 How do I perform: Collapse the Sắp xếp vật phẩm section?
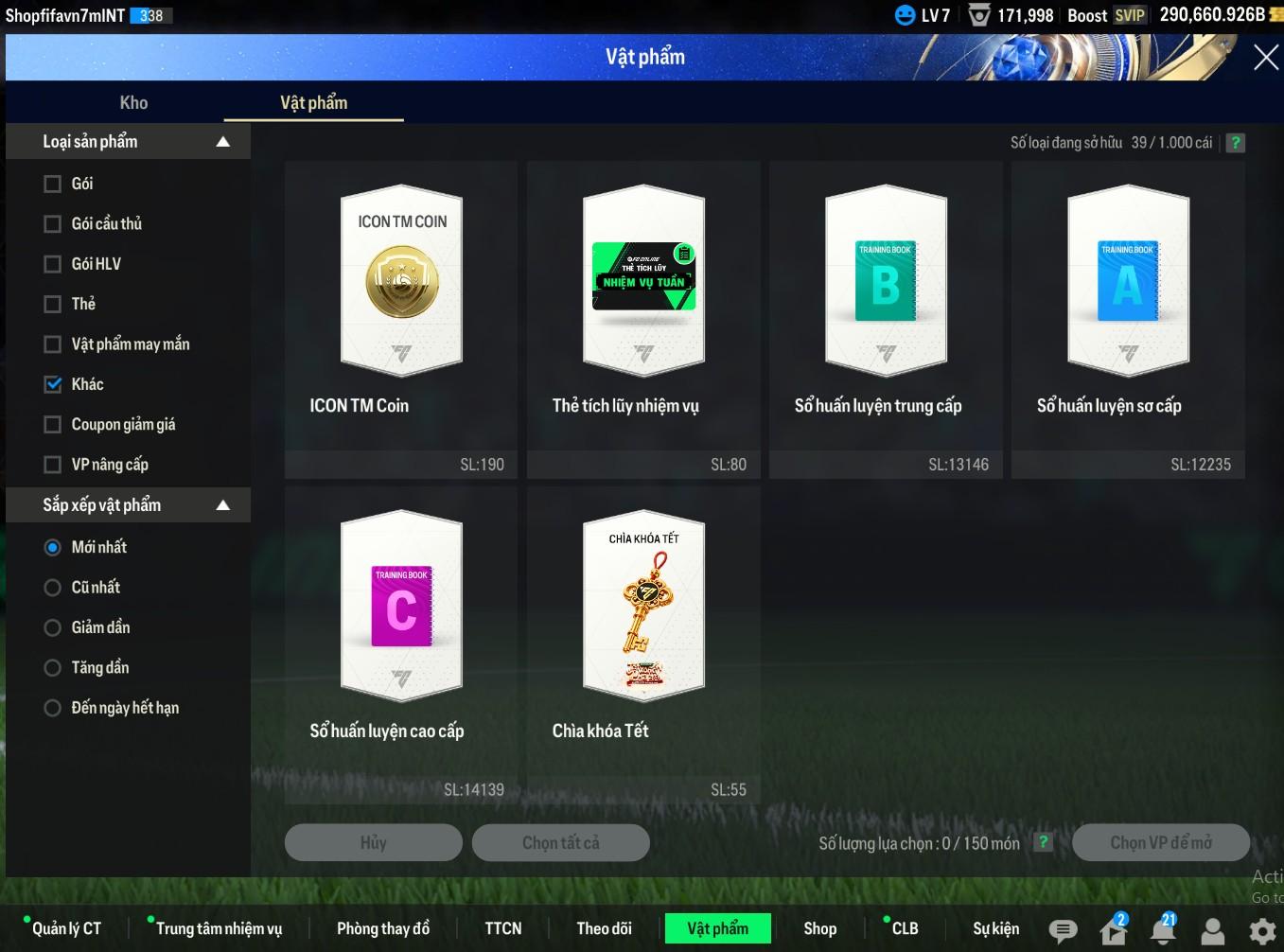(223, 505)
